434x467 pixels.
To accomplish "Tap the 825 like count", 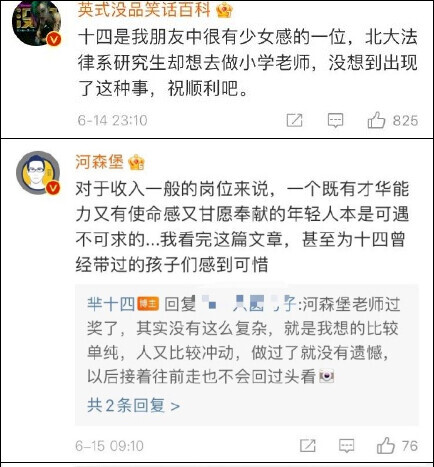I will 405,121.
